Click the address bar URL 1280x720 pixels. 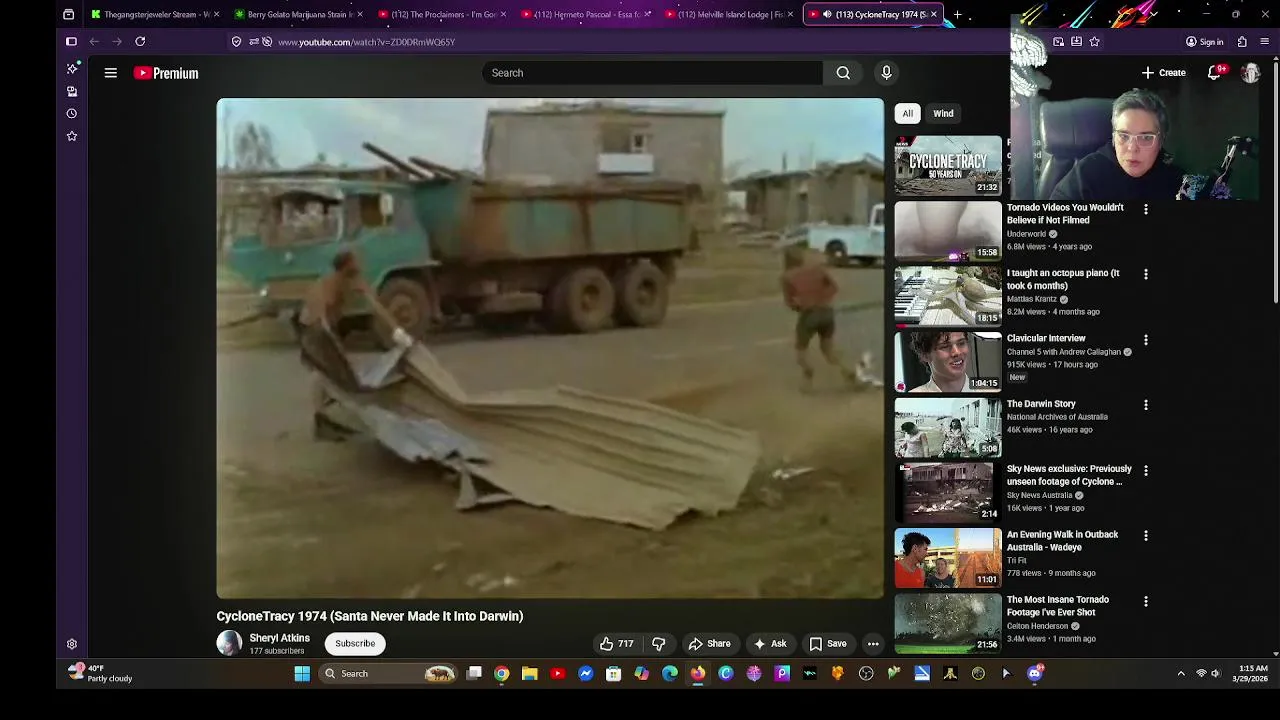[x=366, y=42]
